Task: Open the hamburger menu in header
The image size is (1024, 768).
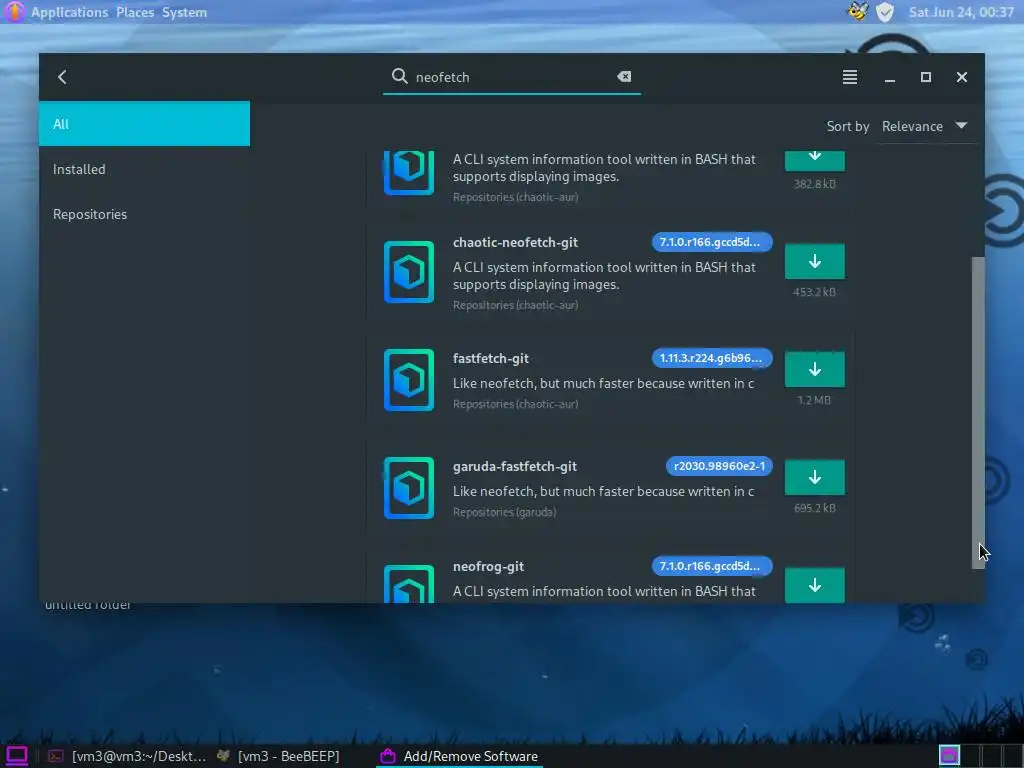Action: click(x=850, y=77)
